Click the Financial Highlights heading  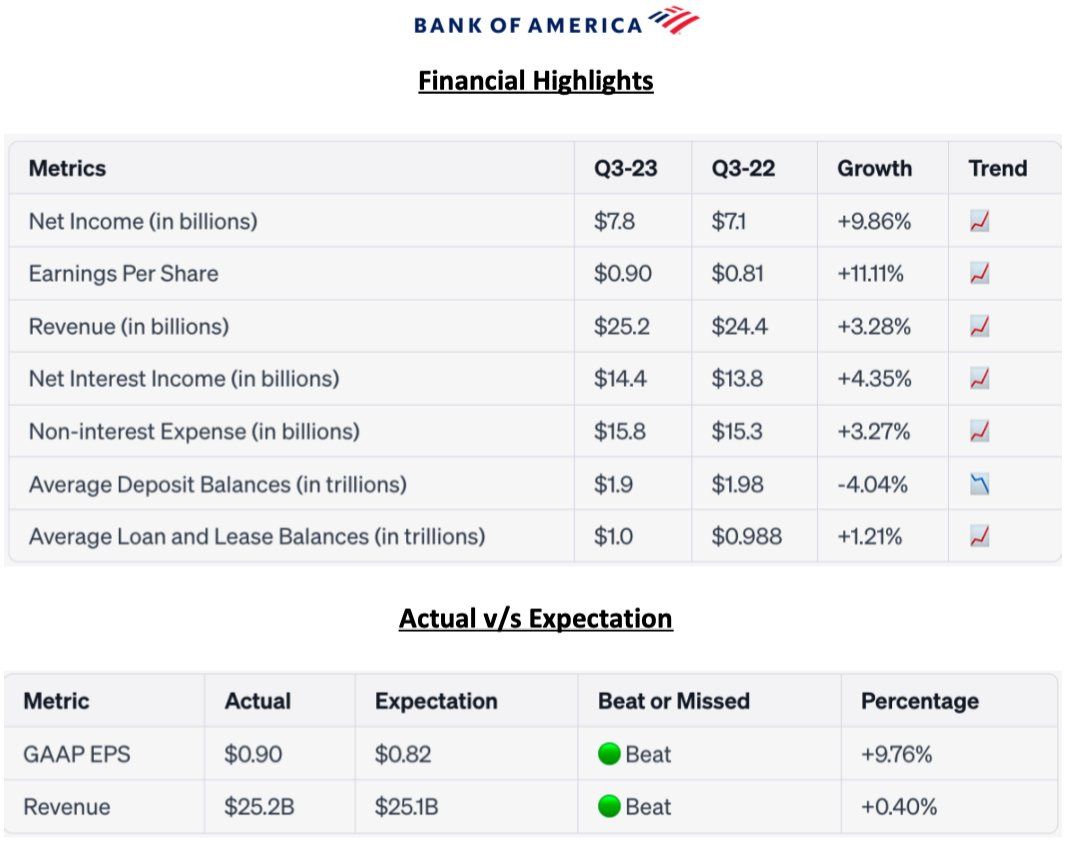(536, 80)
